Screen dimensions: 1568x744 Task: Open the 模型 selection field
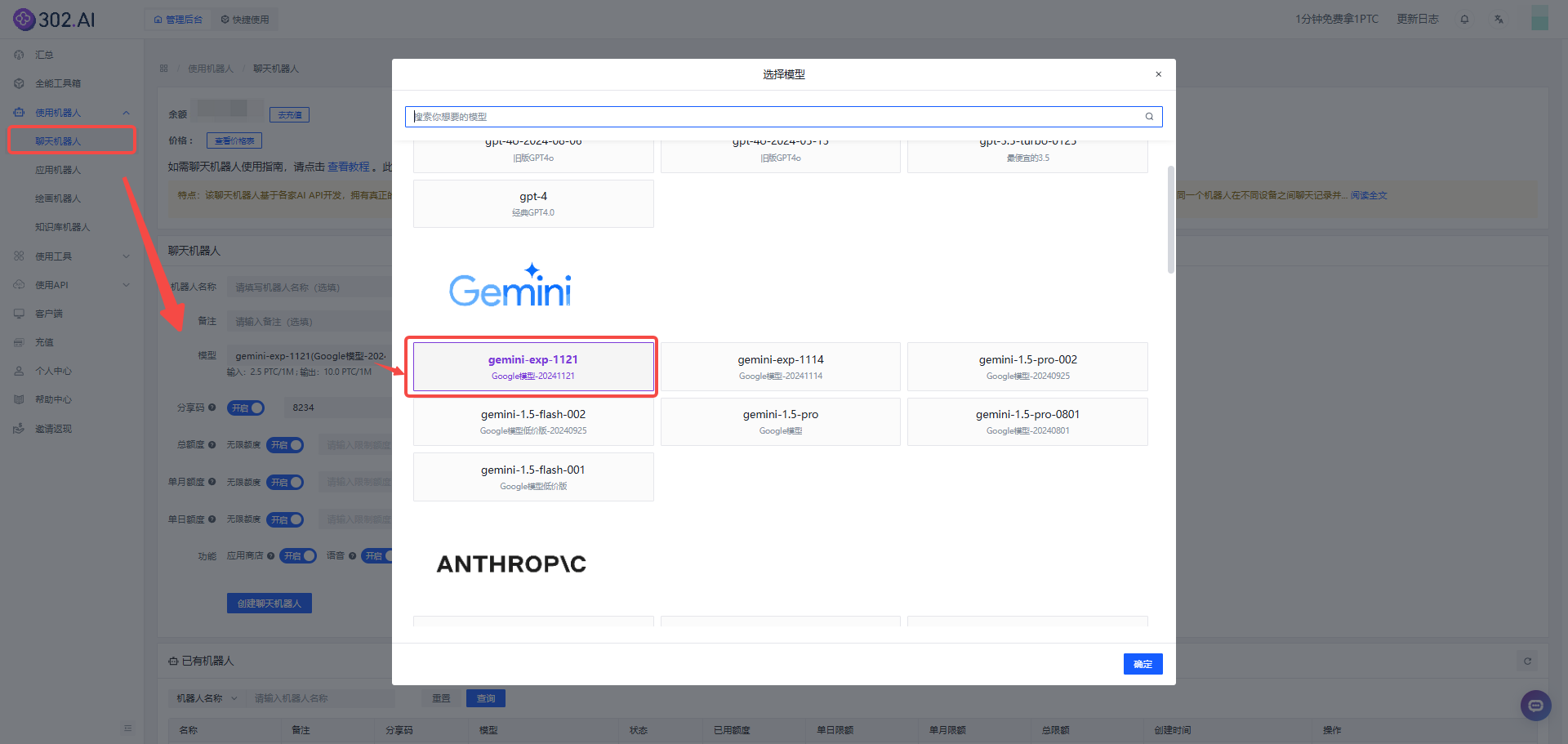pos(310,356)
